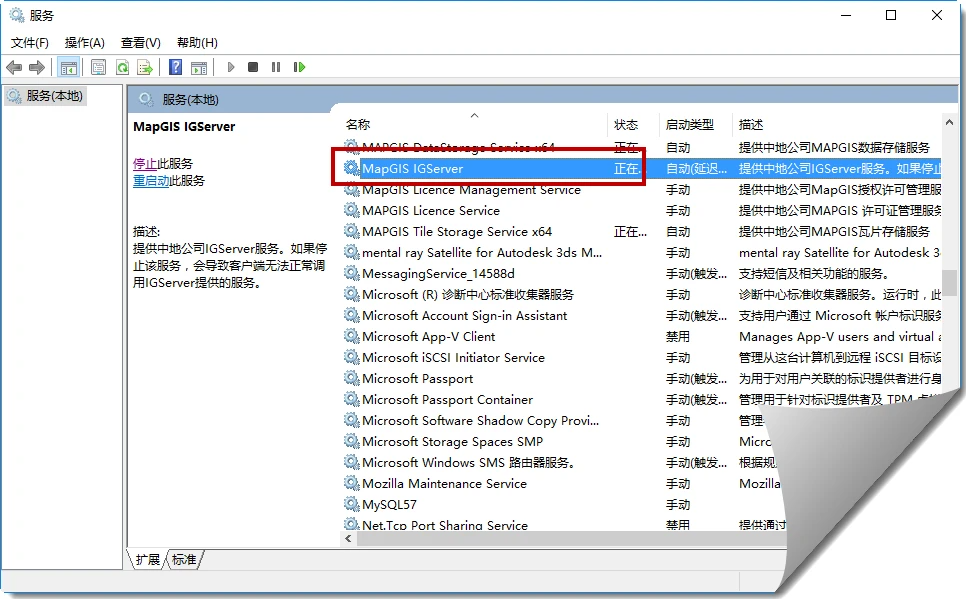Click the Pause Service toolbar icon
The width and height of the screenshot is (966, 599).
[276, 67]
